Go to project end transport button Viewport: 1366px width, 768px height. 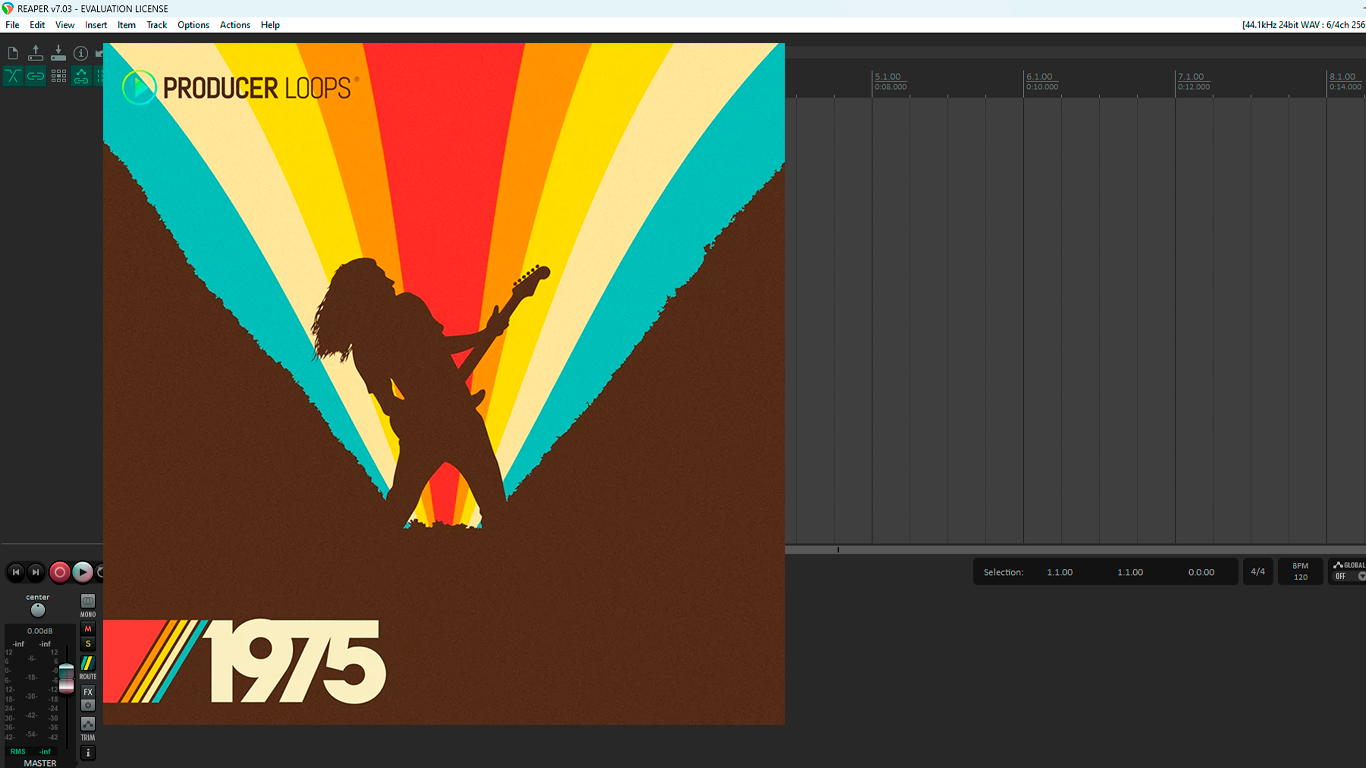(36, 572)
